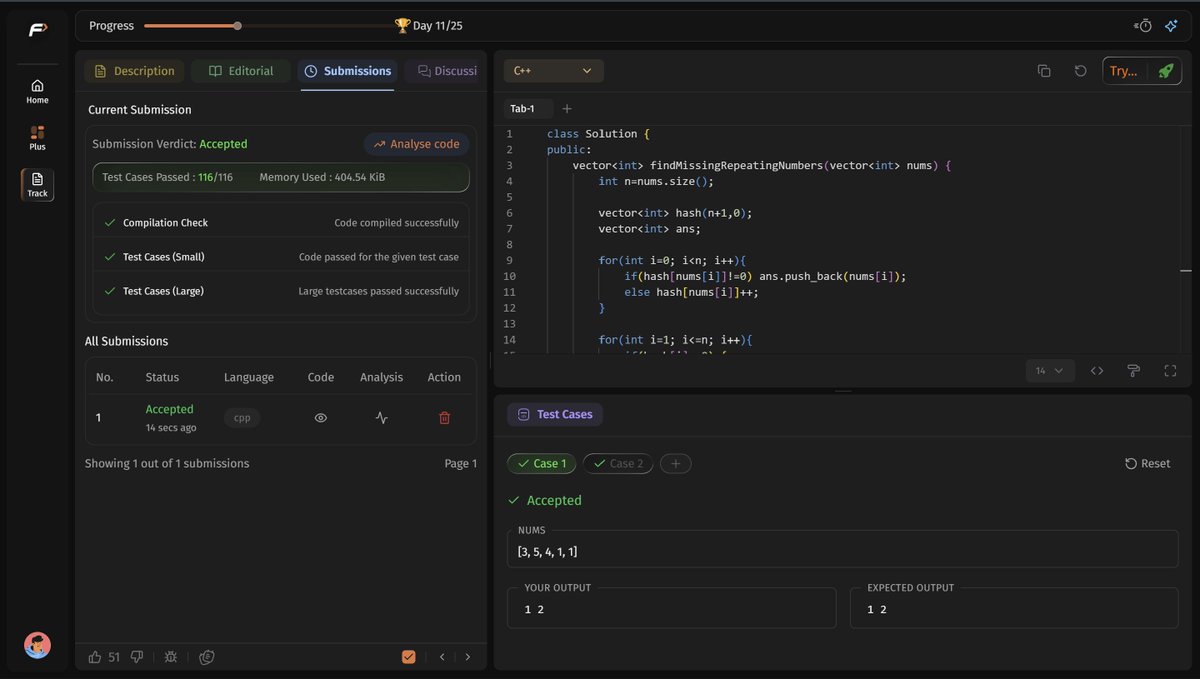Click the Page 1 label
Viewport: 1200px width, 679px height.
pos(461,464)
